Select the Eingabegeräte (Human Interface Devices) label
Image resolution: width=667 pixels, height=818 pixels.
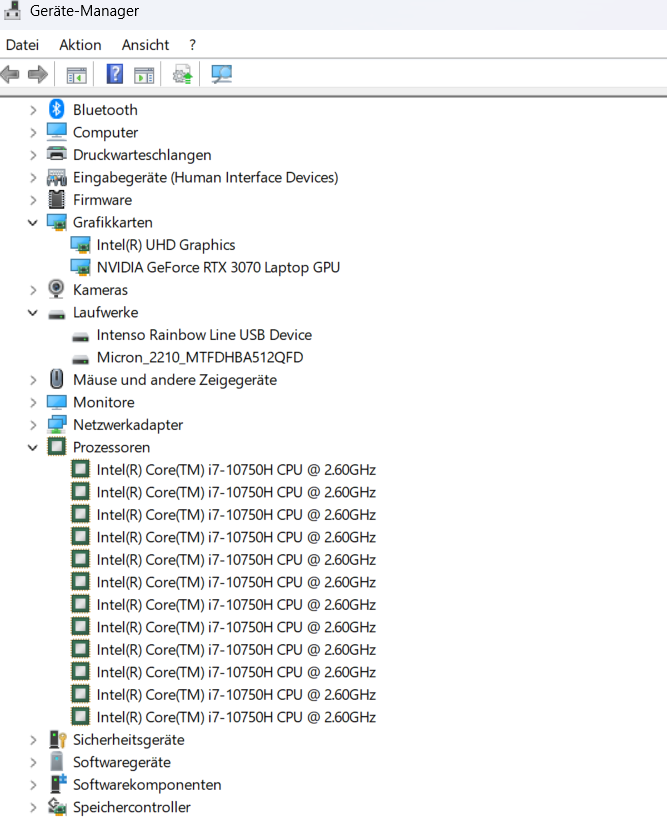coord(205,177)
